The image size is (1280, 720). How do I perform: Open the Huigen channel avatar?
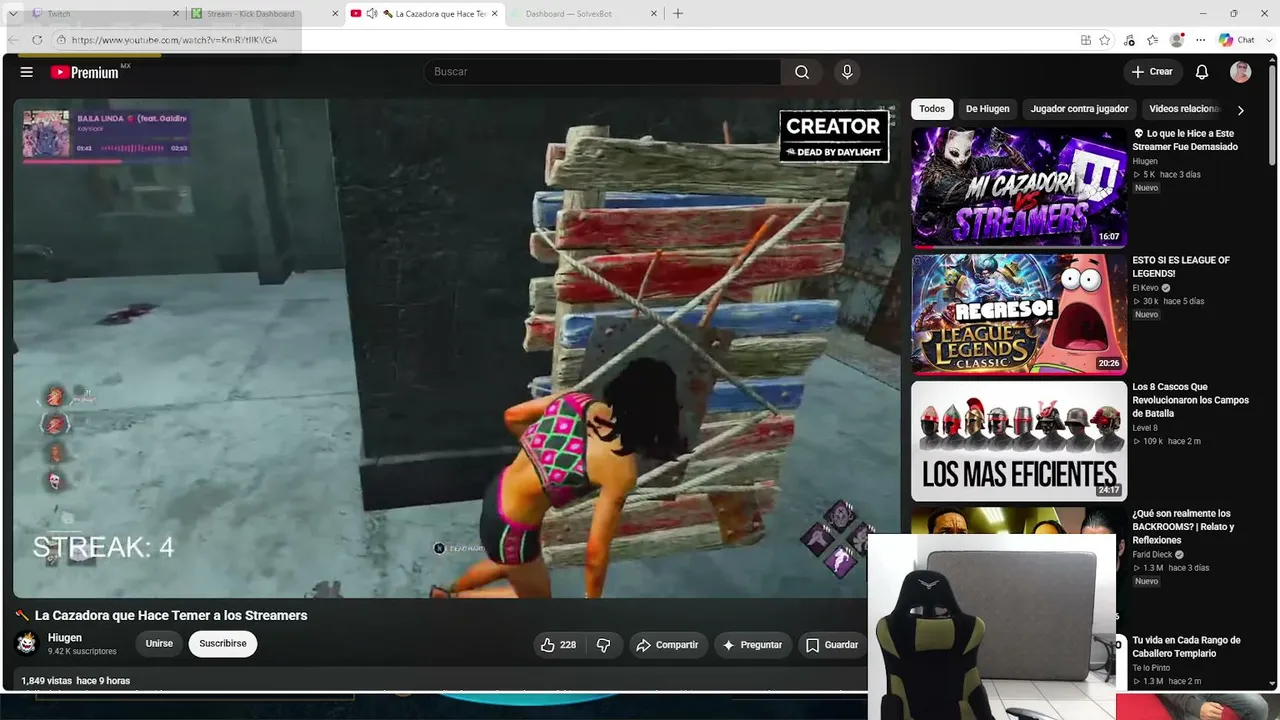27,643
